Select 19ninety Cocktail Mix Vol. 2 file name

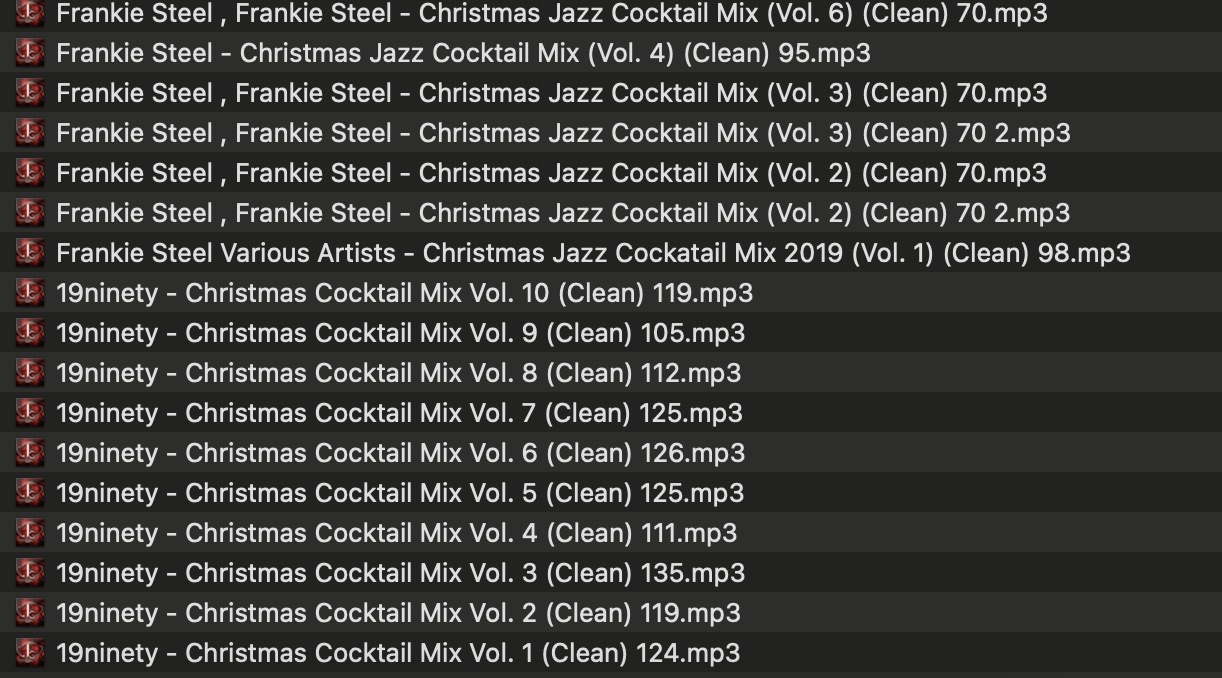tap(398, 613)
